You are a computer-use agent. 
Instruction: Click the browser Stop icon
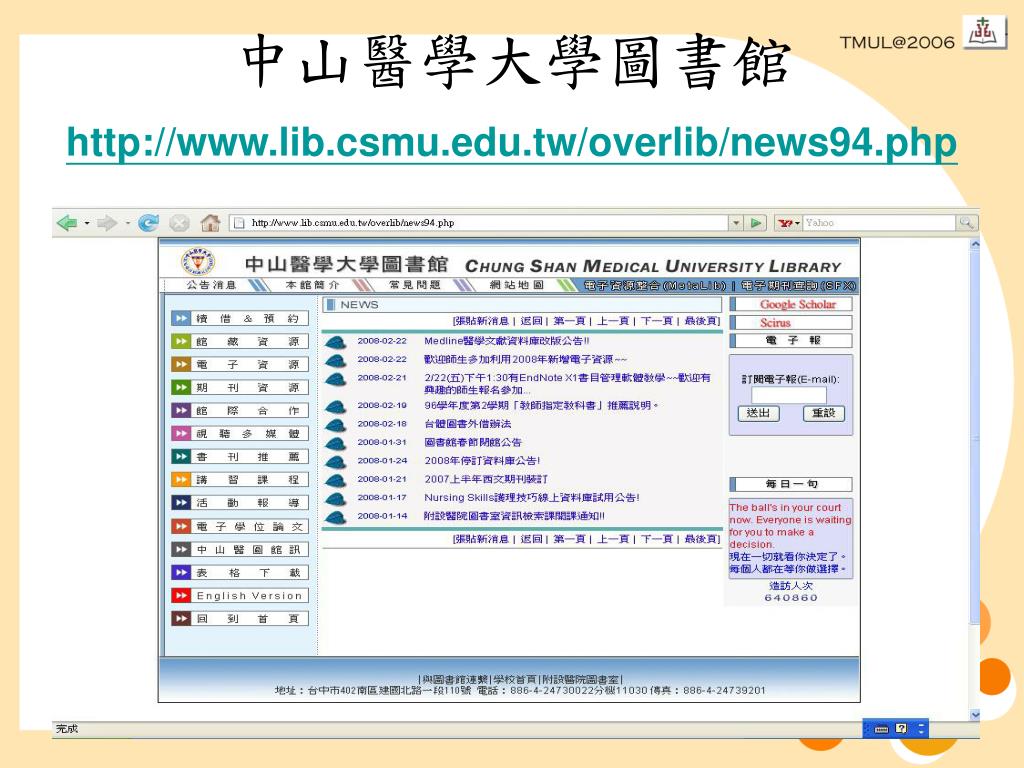tap(179, 223)
